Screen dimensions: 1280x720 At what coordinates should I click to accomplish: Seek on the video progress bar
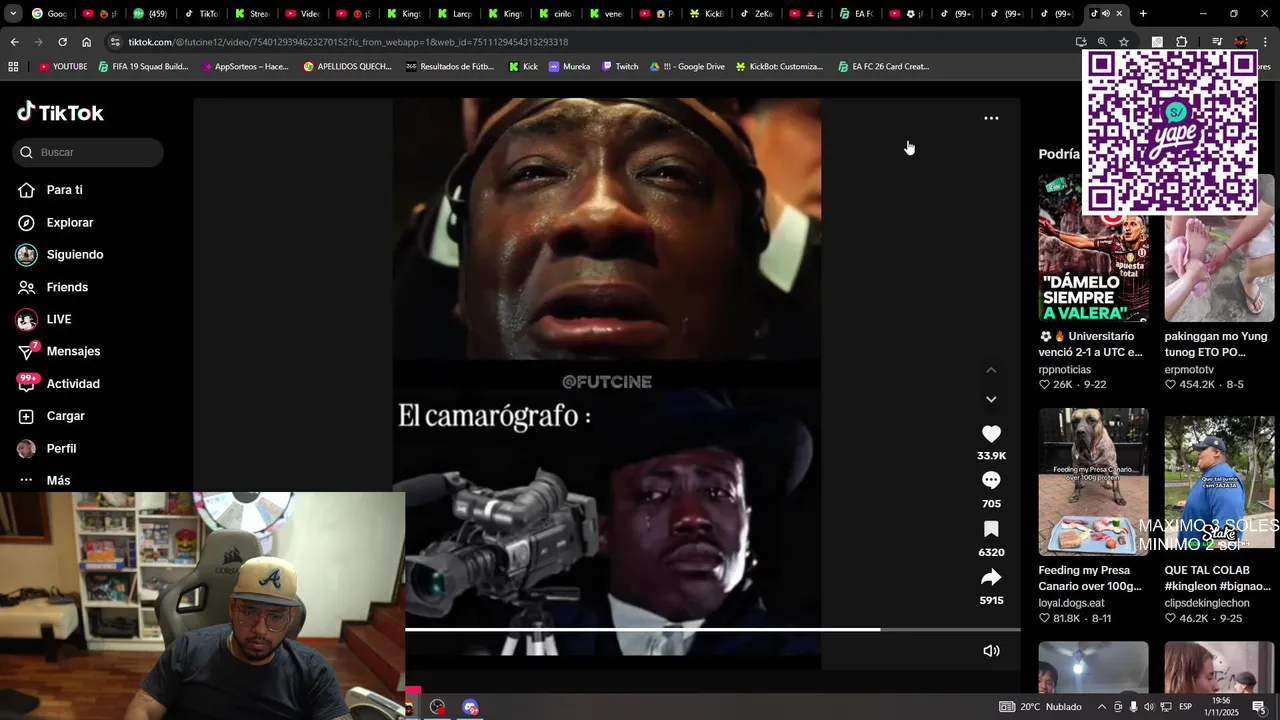[x=712, y=630]
